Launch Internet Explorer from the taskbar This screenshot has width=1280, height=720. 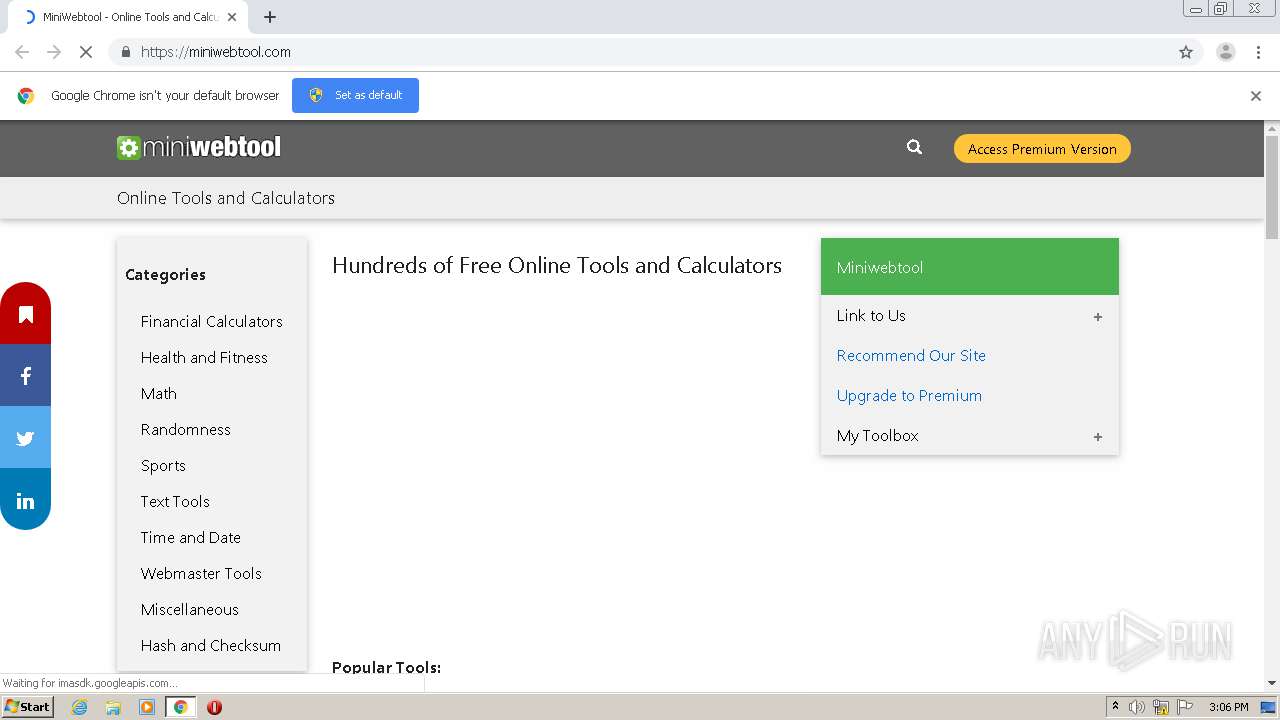coord(79,707)
